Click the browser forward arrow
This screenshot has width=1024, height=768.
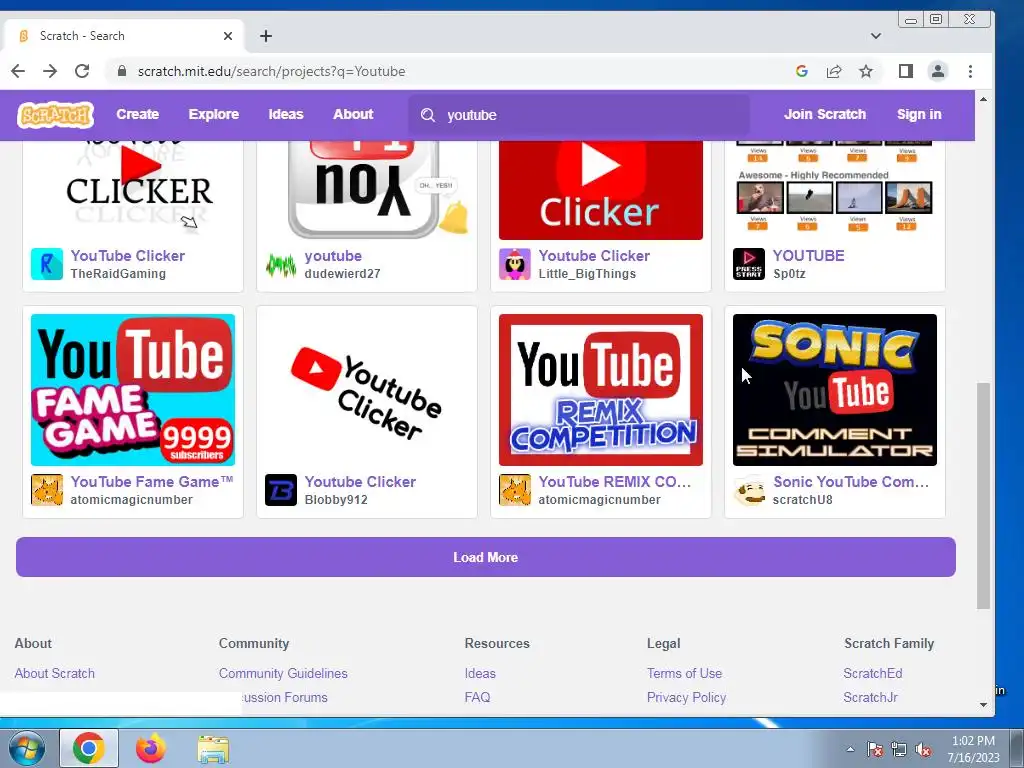50,71
